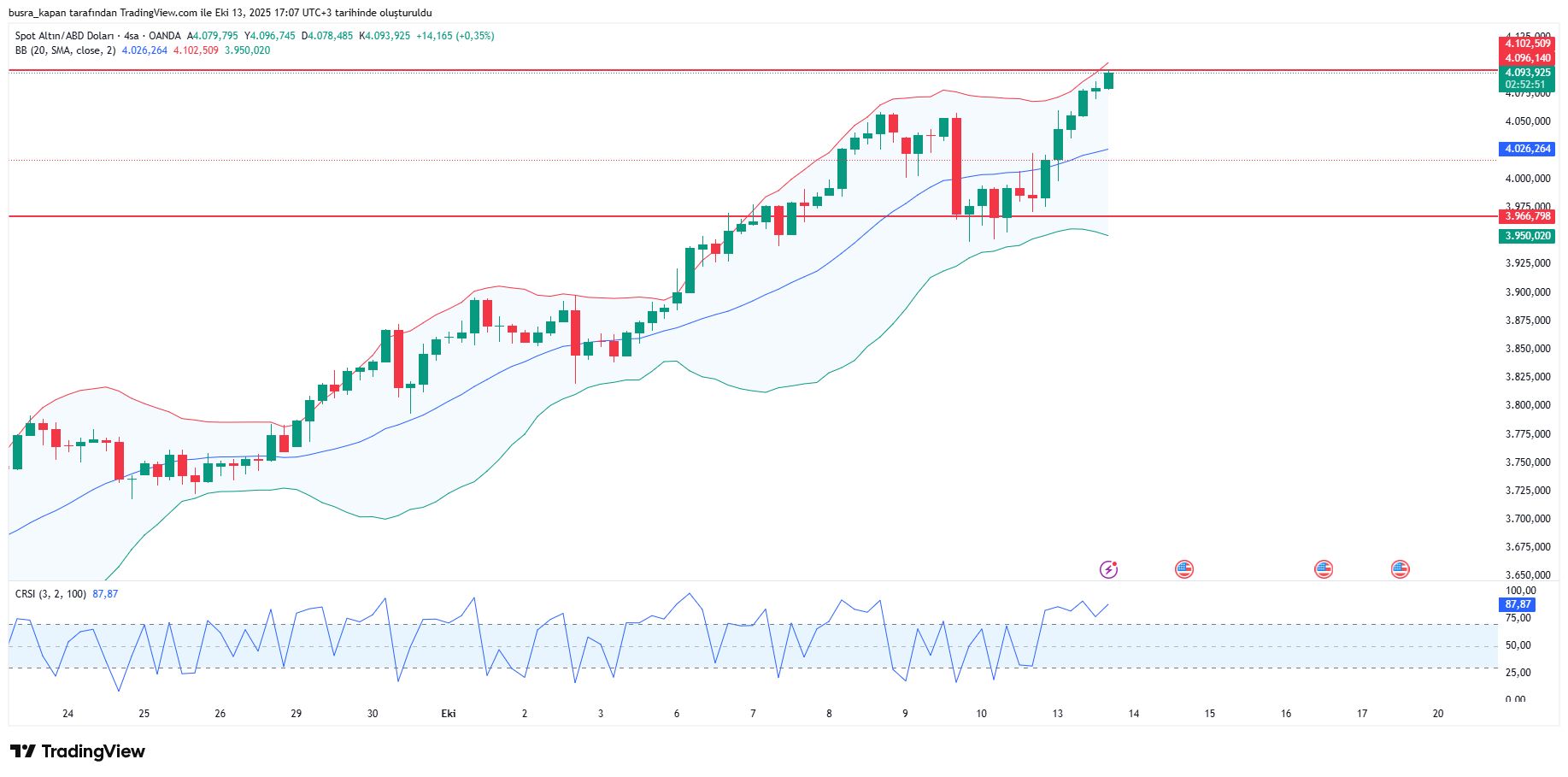This screenshot has width=1568, height=777.
Task: Click the purple lightning event icon
Action: [1108, 569]
